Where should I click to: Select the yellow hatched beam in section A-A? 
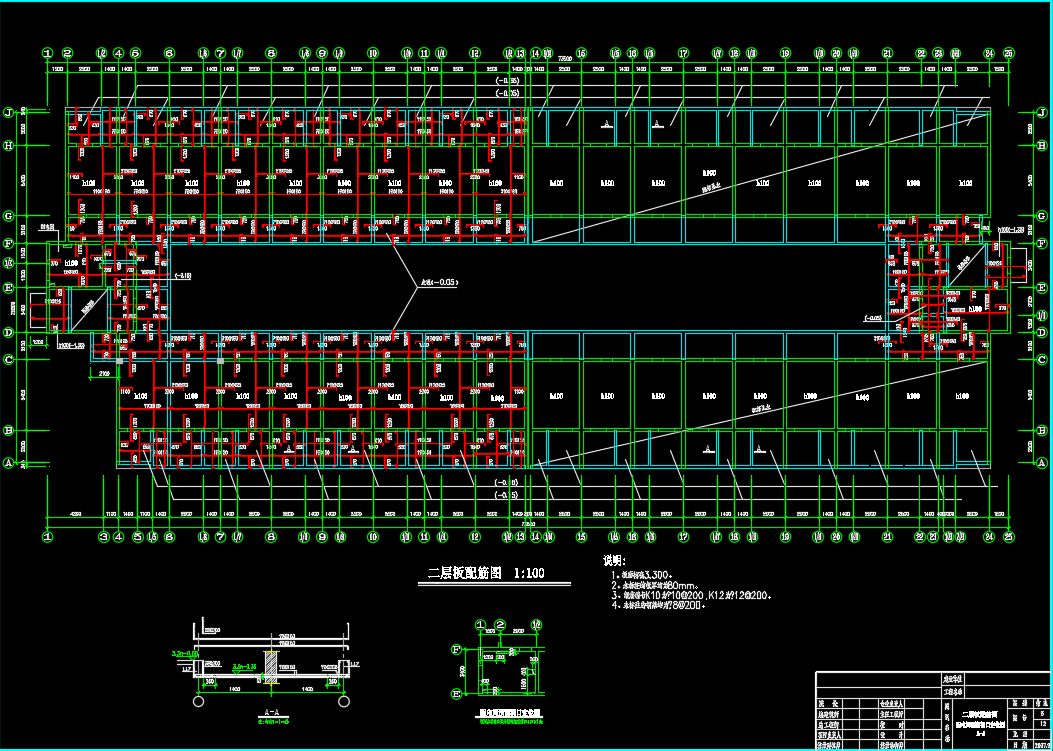(x=271, y=667)
